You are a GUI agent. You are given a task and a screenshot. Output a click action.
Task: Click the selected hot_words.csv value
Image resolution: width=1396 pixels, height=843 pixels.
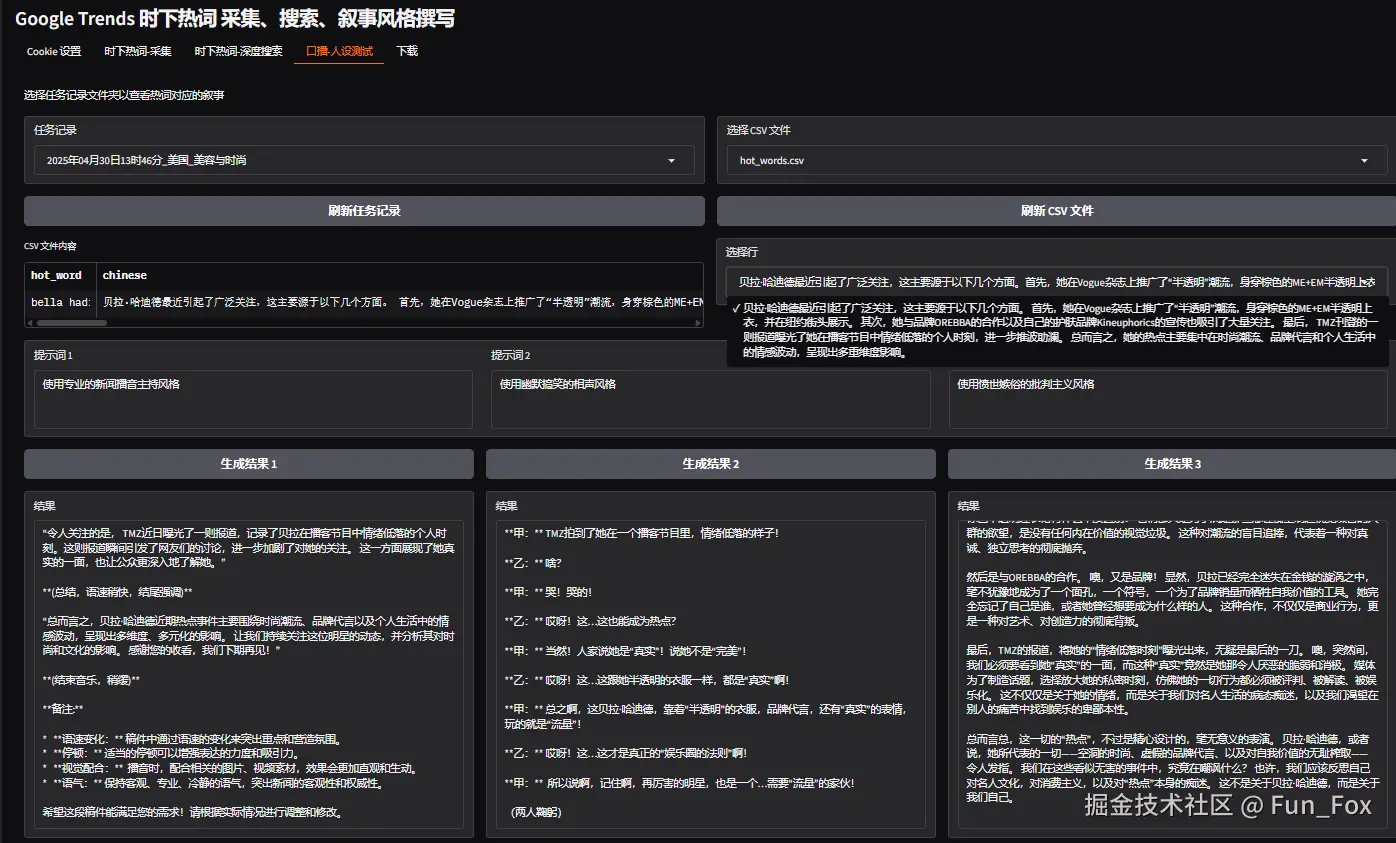pyautogui.click(x=771, y=160)
